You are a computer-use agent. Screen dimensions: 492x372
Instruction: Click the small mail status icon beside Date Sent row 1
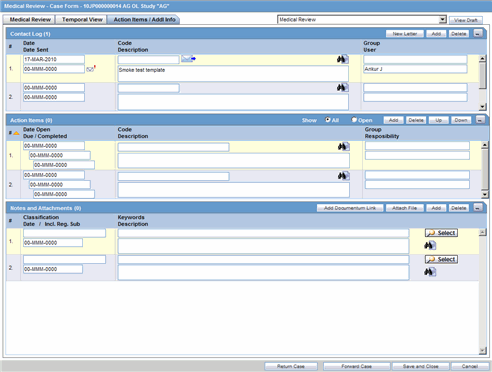[x=91, y=69]
